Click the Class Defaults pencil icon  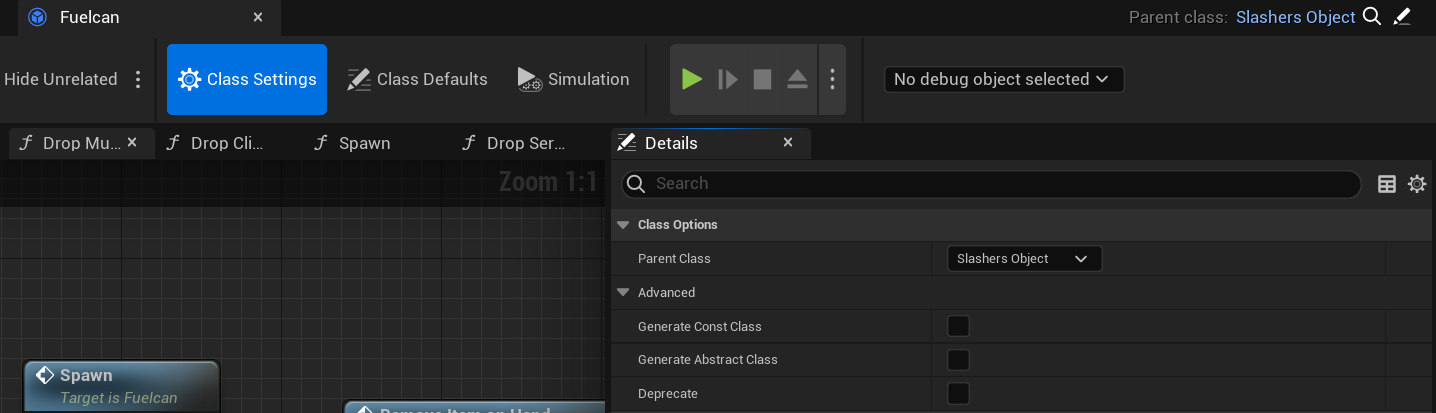point(359,79)
